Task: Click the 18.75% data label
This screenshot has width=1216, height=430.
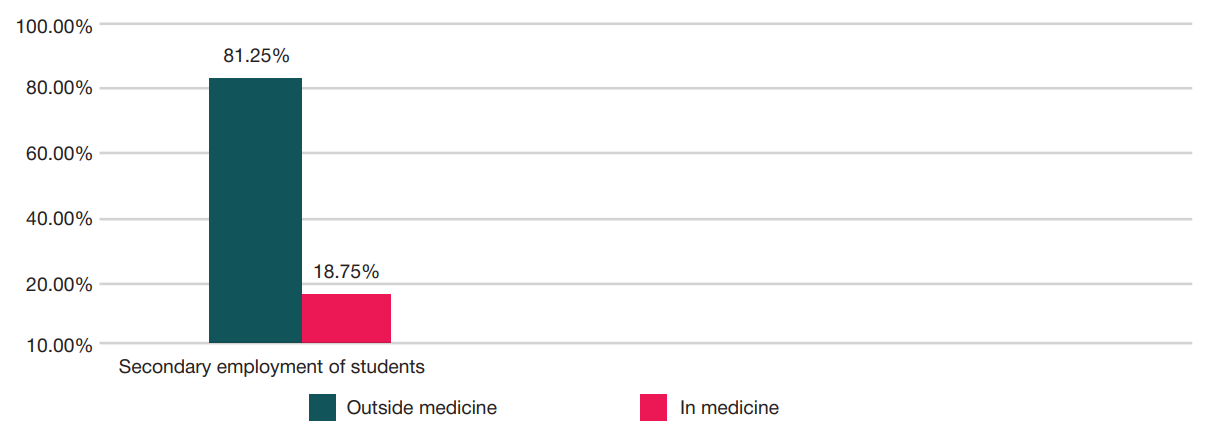Action: pyautogui.click(x=346, y=272)
